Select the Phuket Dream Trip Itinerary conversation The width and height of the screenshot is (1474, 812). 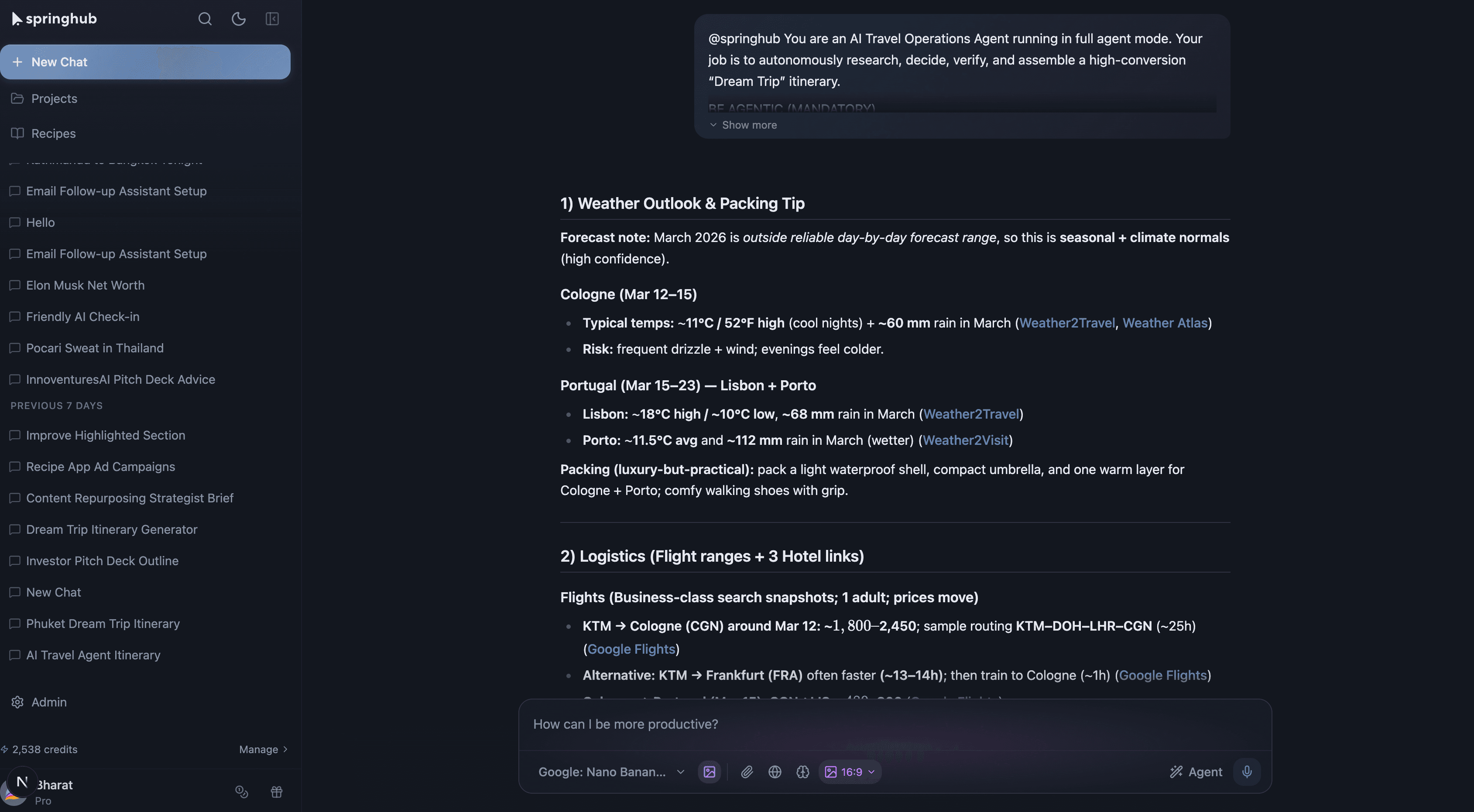click(103, 623)
